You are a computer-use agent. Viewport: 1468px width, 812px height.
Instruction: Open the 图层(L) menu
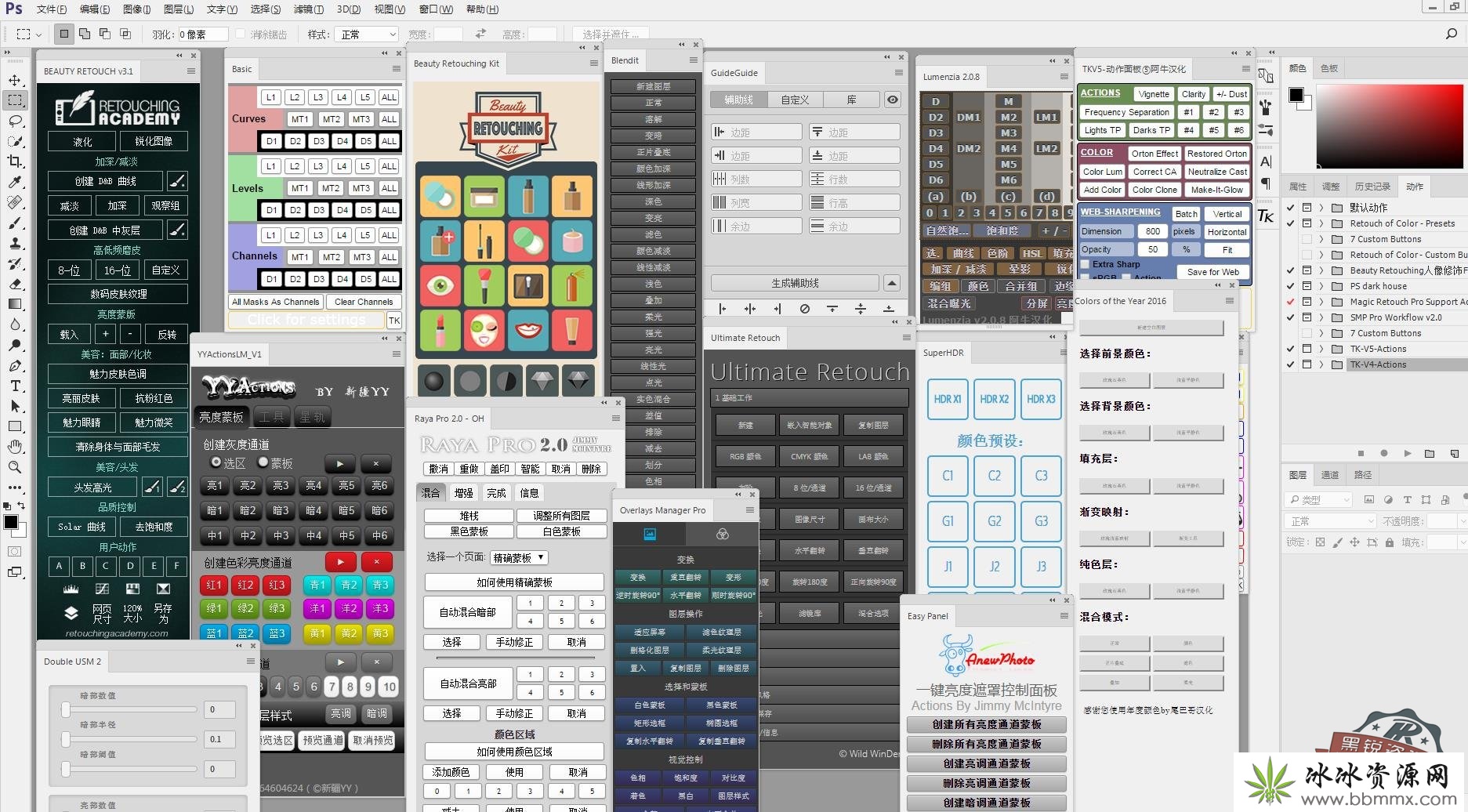click(178, 9)
